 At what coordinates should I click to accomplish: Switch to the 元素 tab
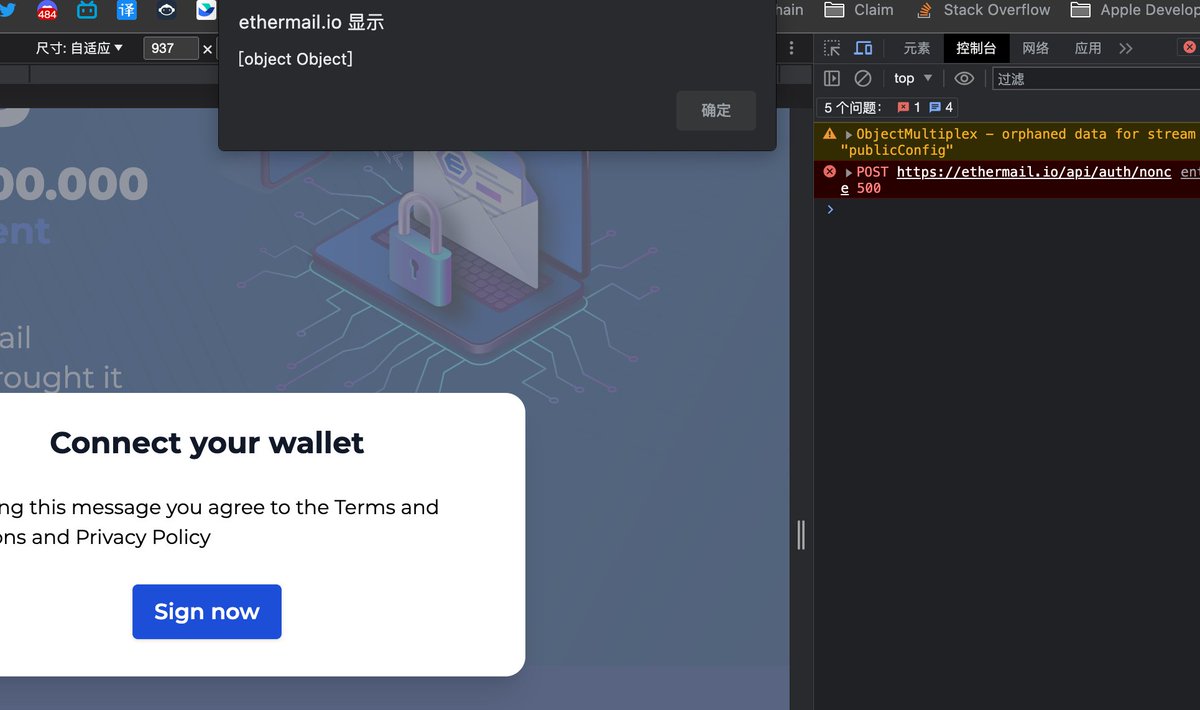click(x=917, y=48)
